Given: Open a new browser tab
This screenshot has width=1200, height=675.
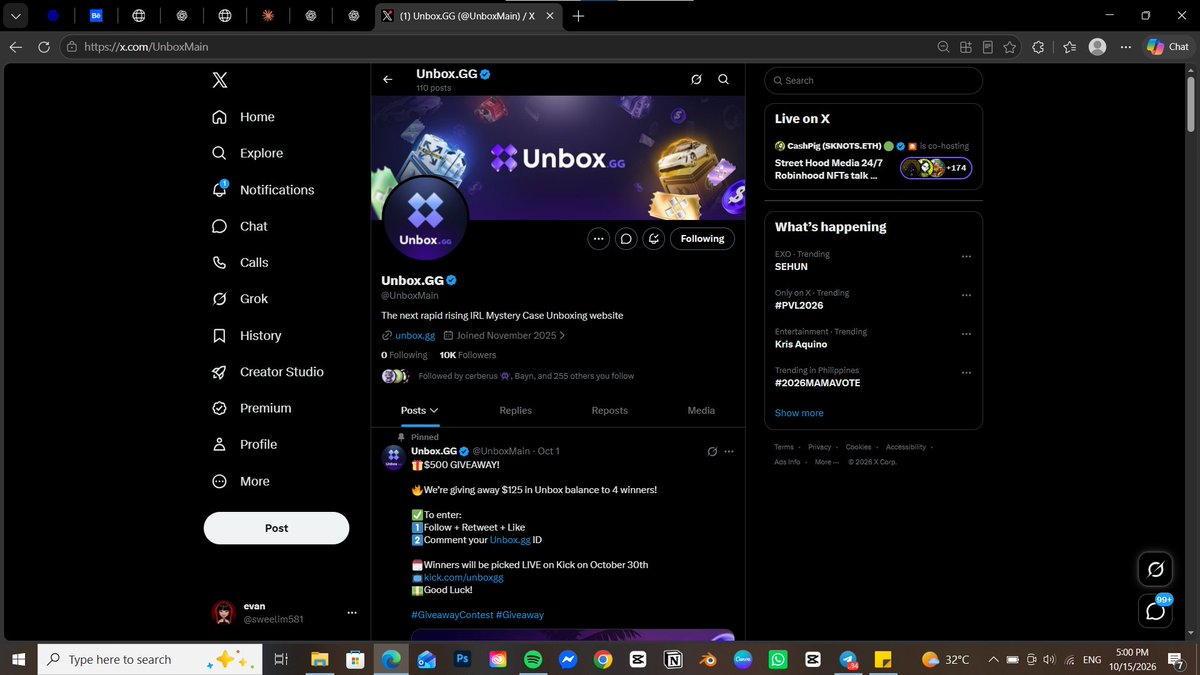Looking at the screenshot, I should click(578, 16).
